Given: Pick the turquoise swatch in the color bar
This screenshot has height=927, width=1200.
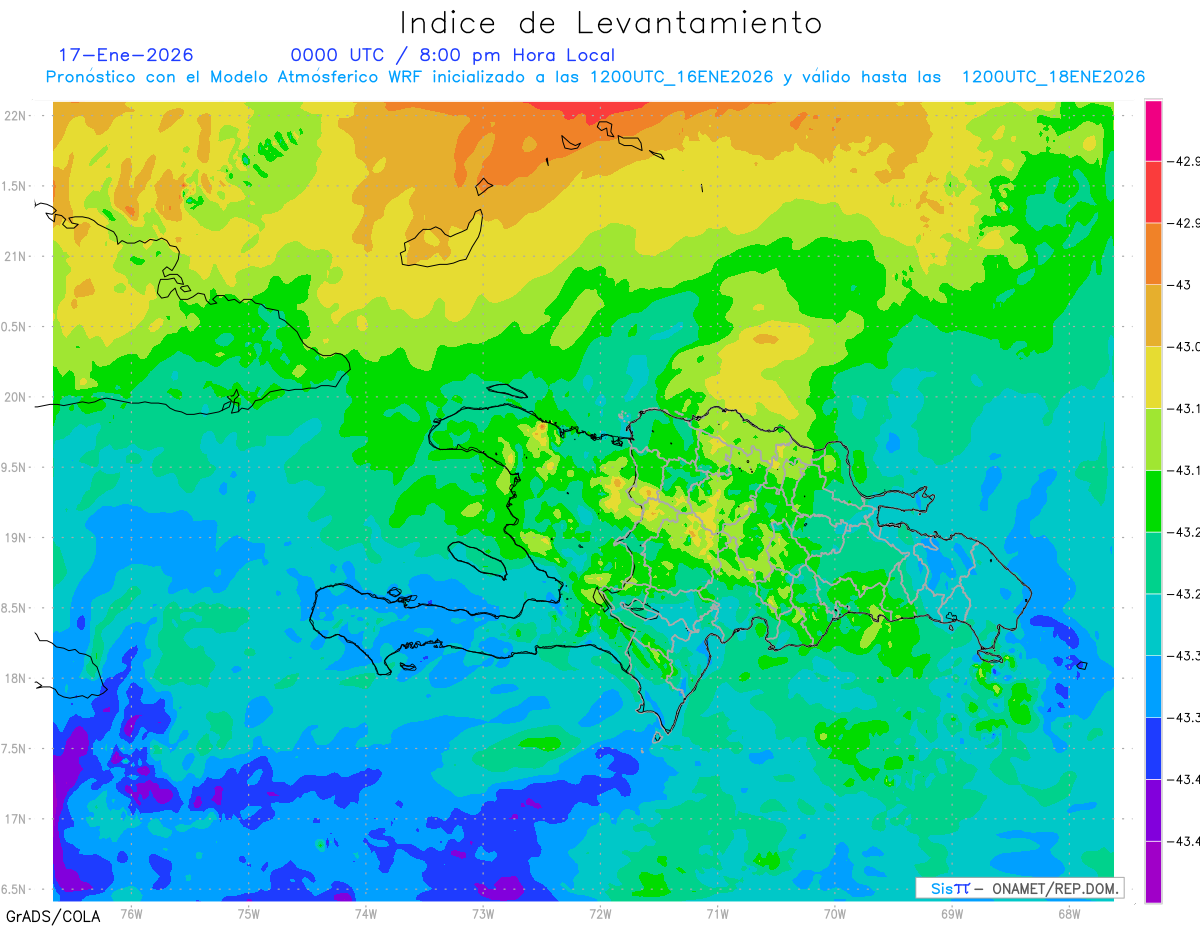Looking at the screenshot, I should [x=1153, y=624].
